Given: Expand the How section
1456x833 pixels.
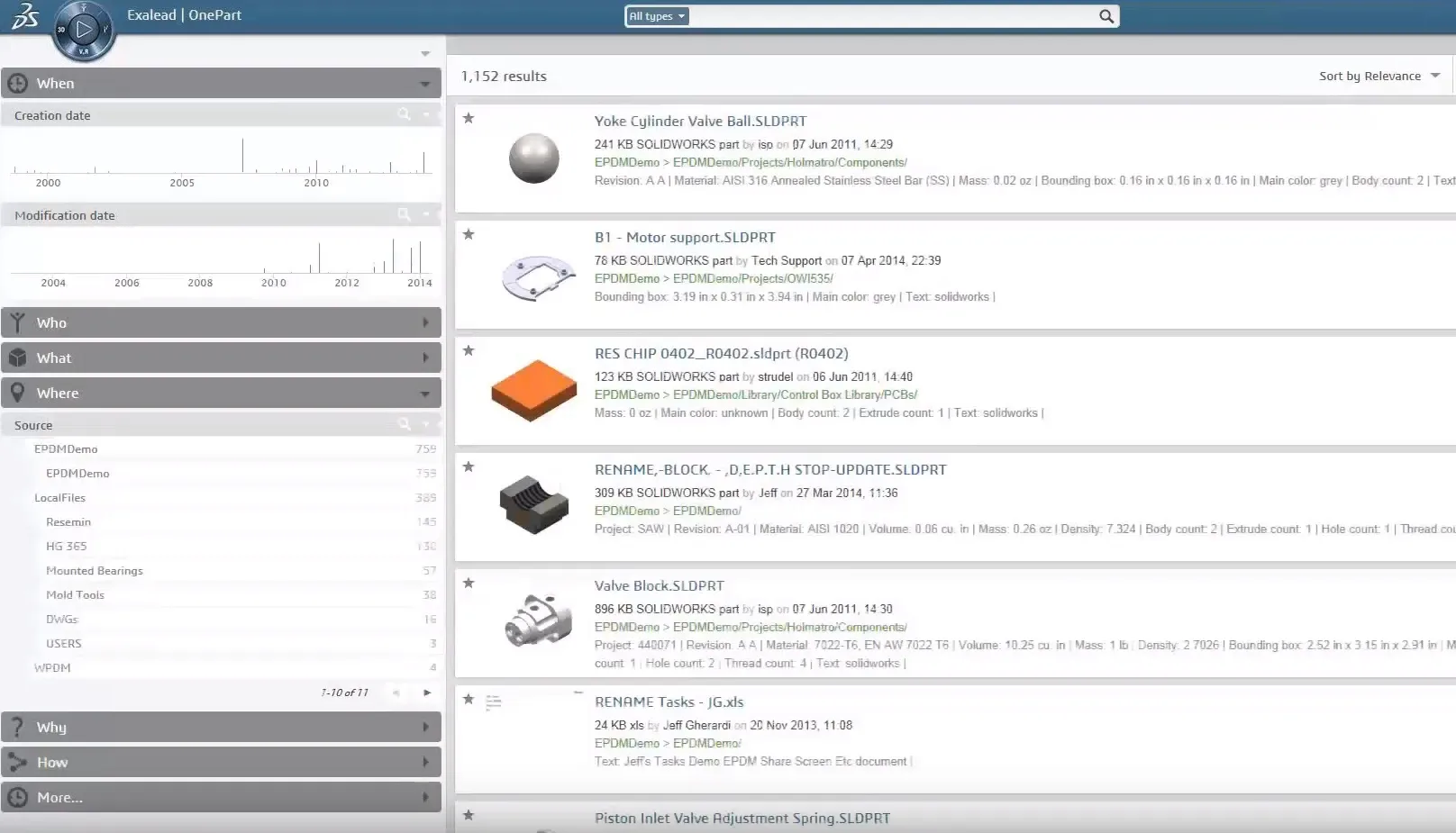Looking at the screenshot, I should point(425,762).
